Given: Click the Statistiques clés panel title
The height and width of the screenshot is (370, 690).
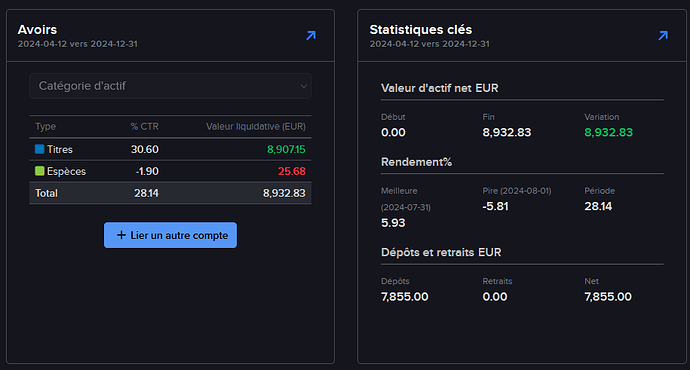Looking at the screenshot, I should coord(421,29).
